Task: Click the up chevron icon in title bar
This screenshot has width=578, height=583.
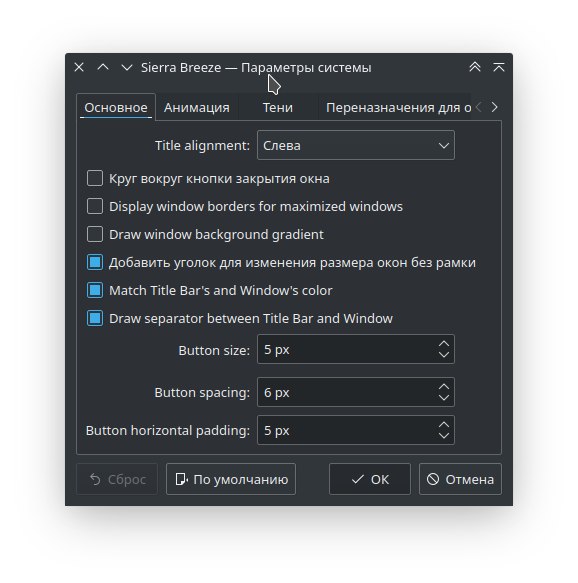Action: pyautogui.click(x=103, y=67)
